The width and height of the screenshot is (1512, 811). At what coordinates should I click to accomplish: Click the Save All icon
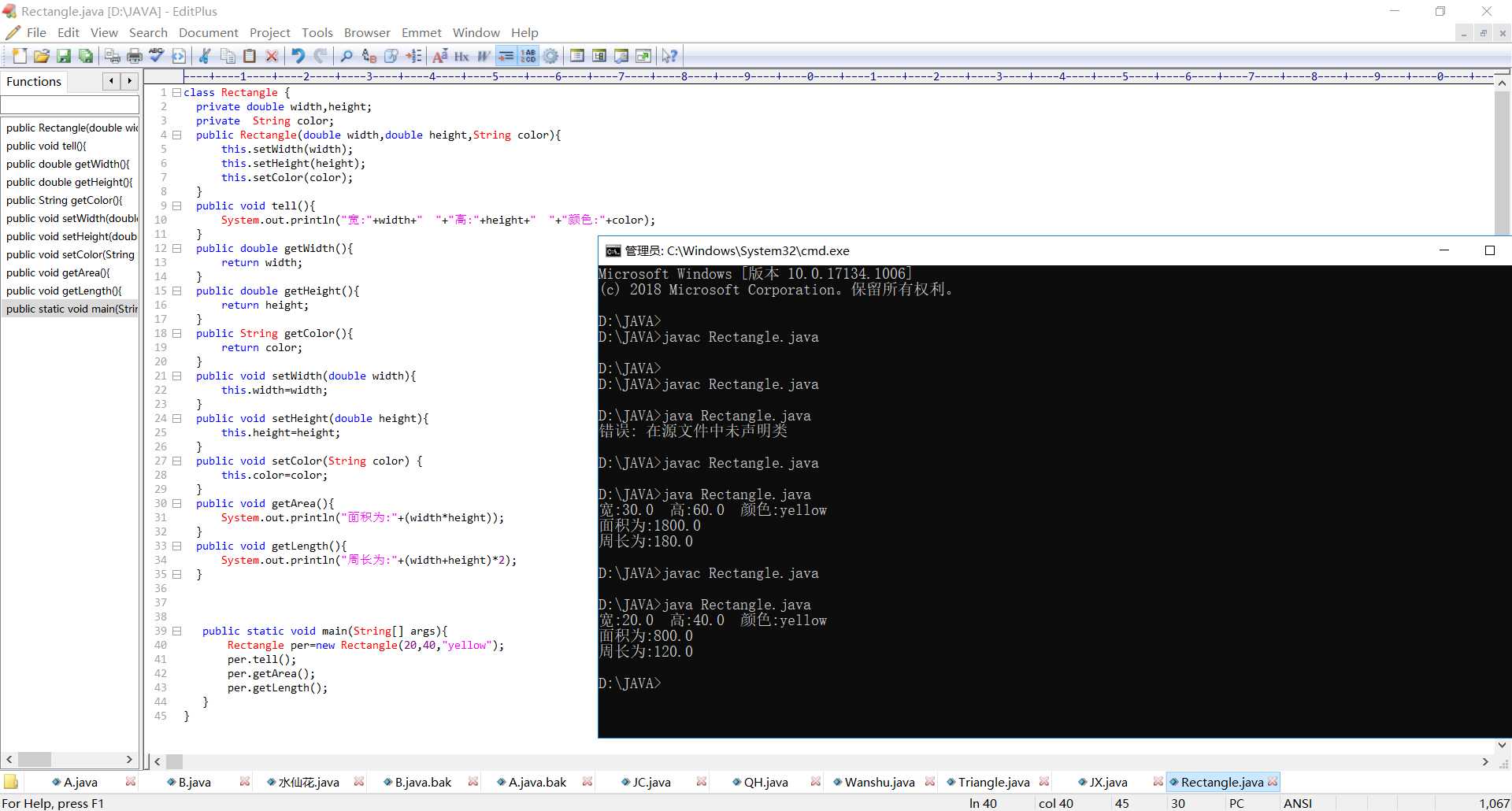coord(85,56)
